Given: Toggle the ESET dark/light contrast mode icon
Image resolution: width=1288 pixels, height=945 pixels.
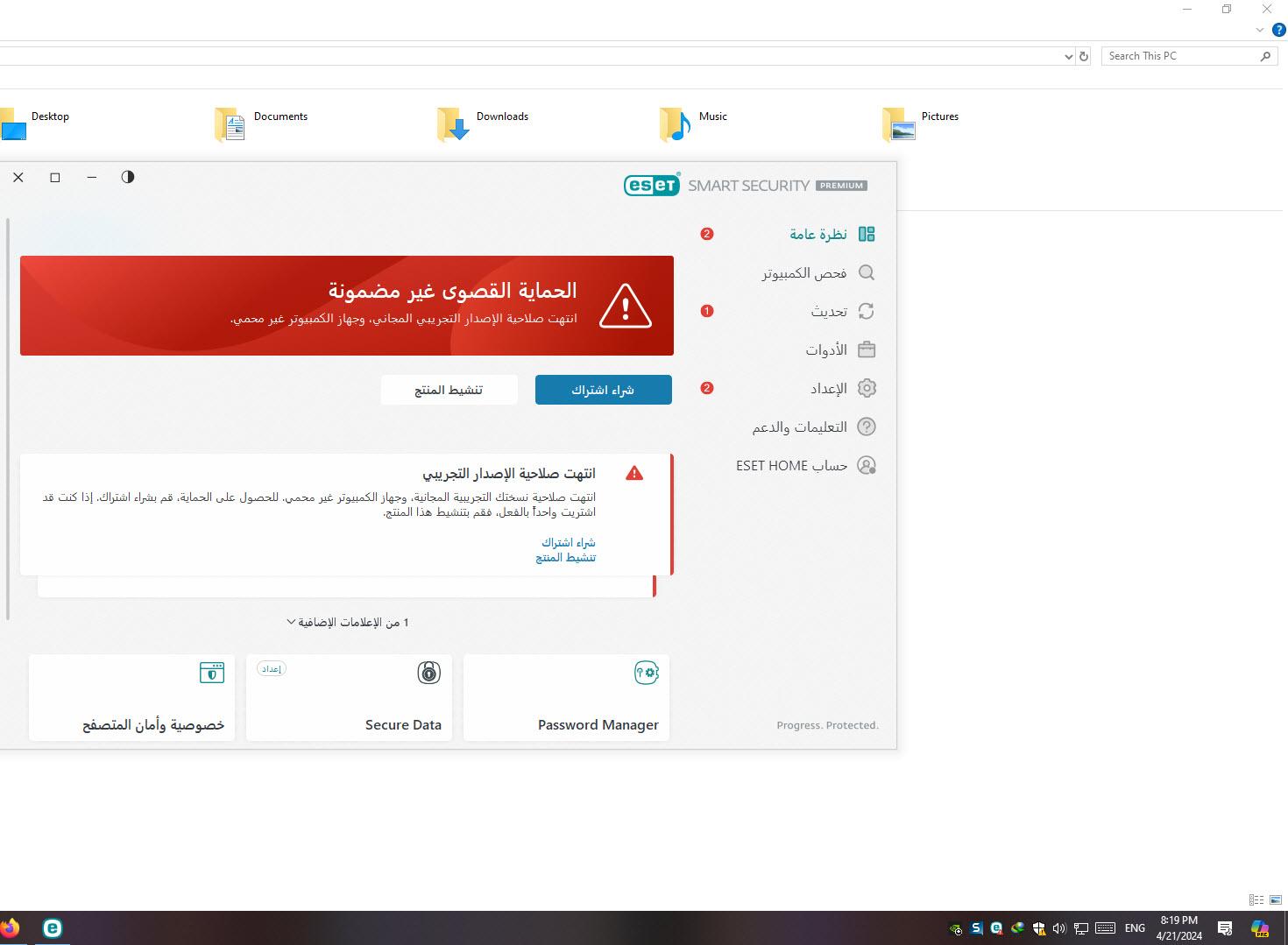Looking at the screenshot, I should pos(128,177).
